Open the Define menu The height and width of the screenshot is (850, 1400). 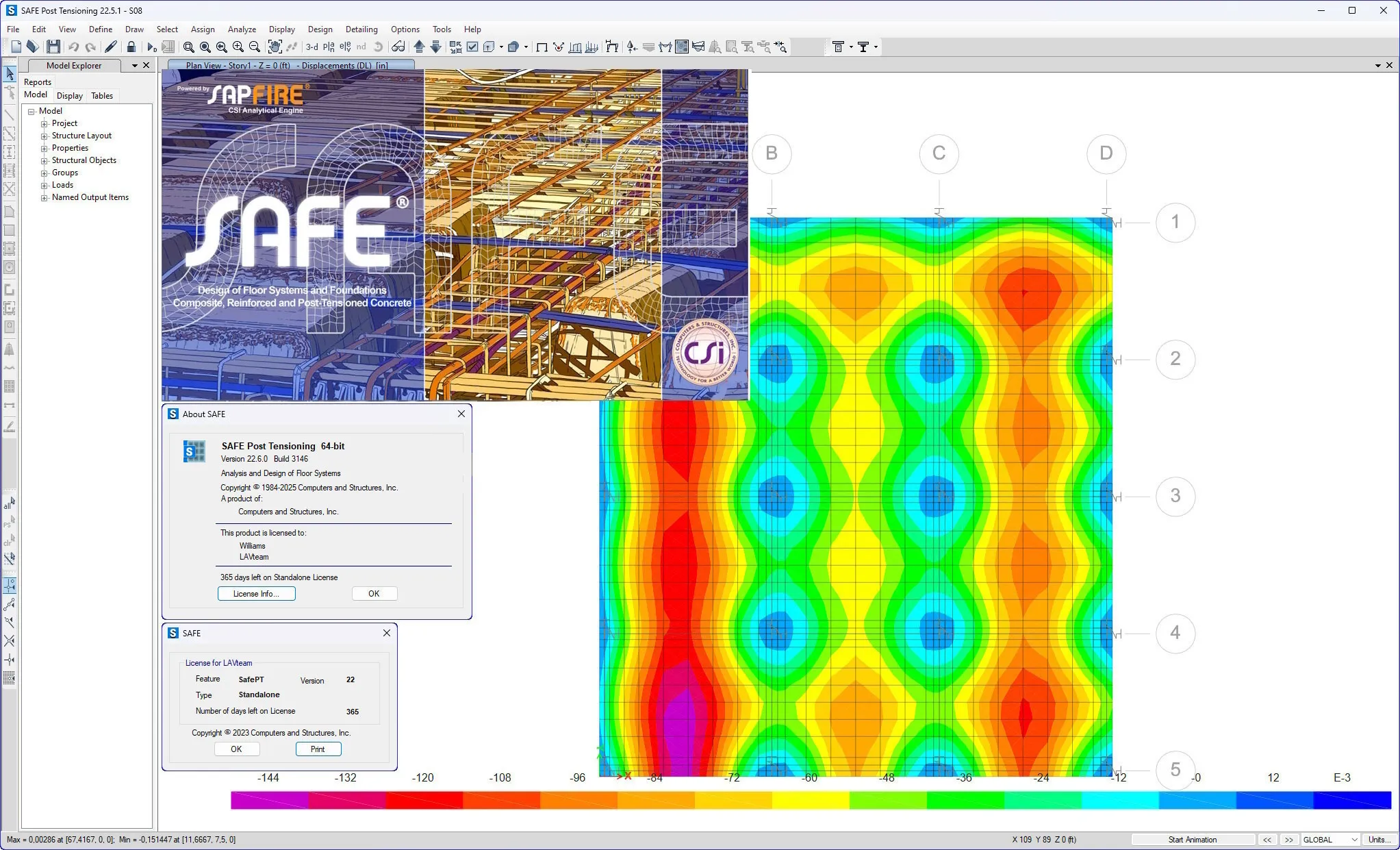101,29
